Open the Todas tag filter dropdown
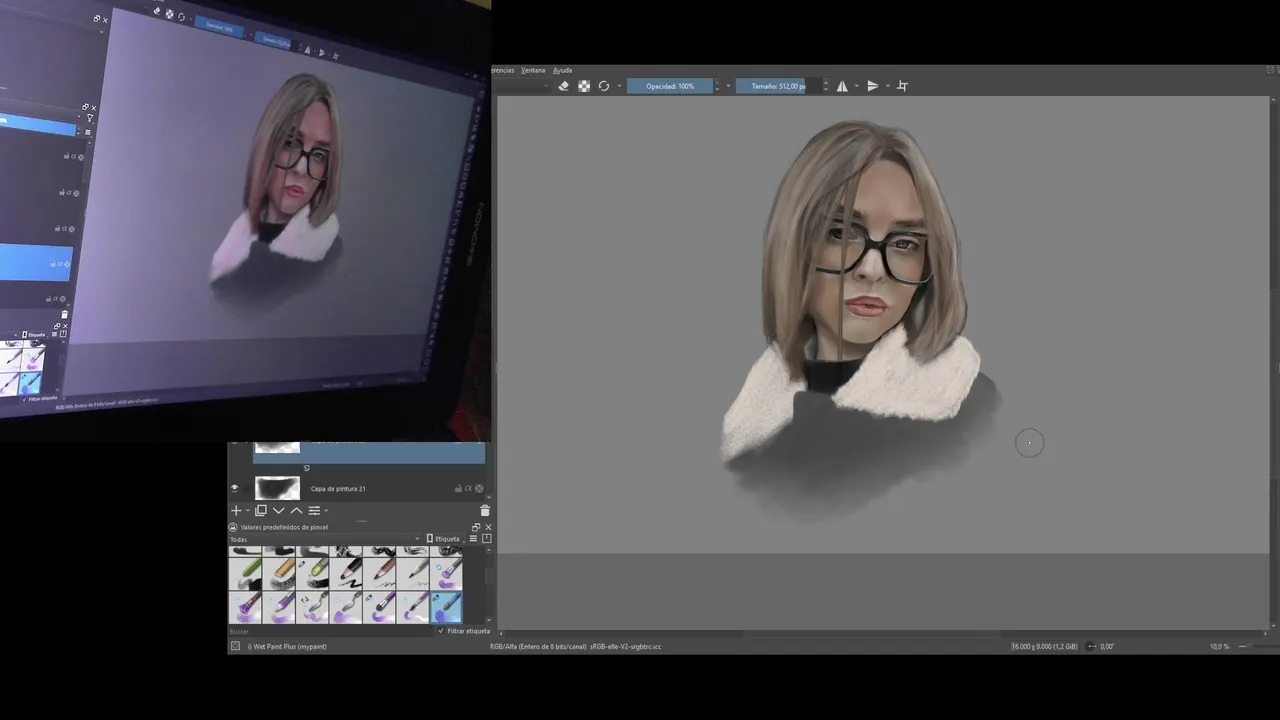 324,539
